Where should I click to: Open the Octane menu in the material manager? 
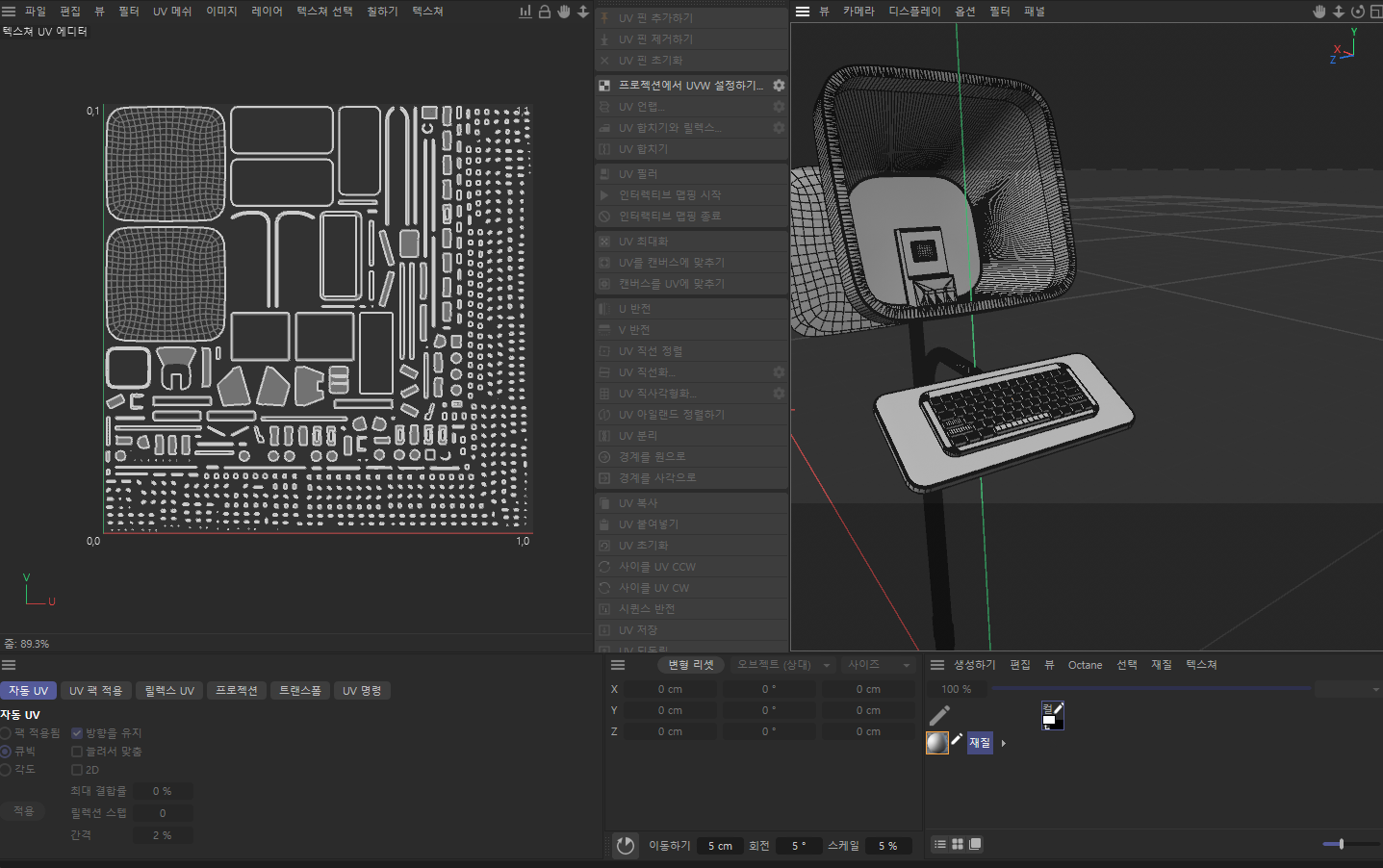click(x=1085, y=665)
